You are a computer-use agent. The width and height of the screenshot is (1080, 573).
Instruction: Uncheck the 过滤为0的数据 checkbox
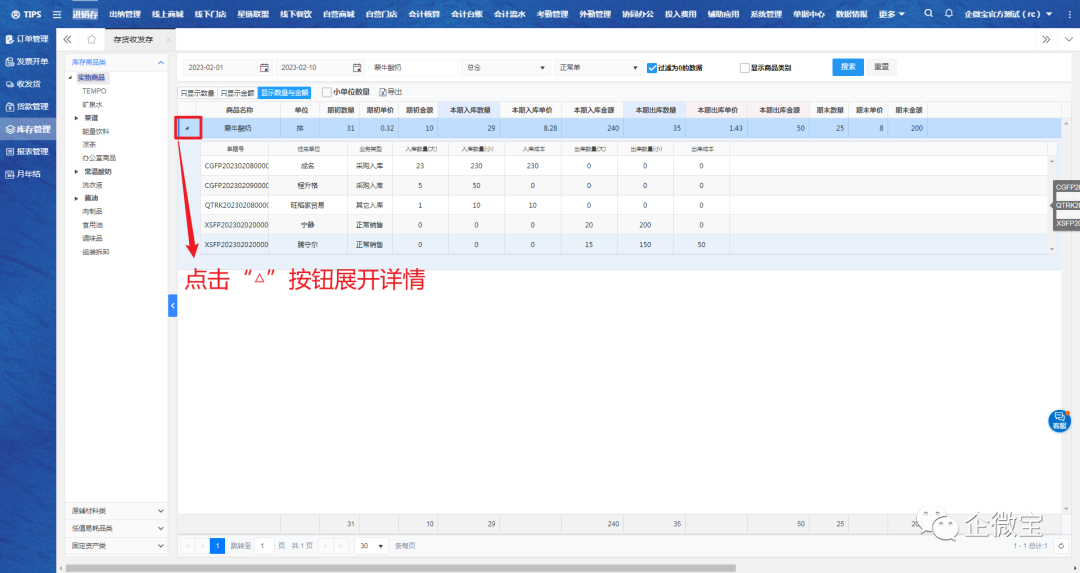pyautogui.click(x=652, y=68)
